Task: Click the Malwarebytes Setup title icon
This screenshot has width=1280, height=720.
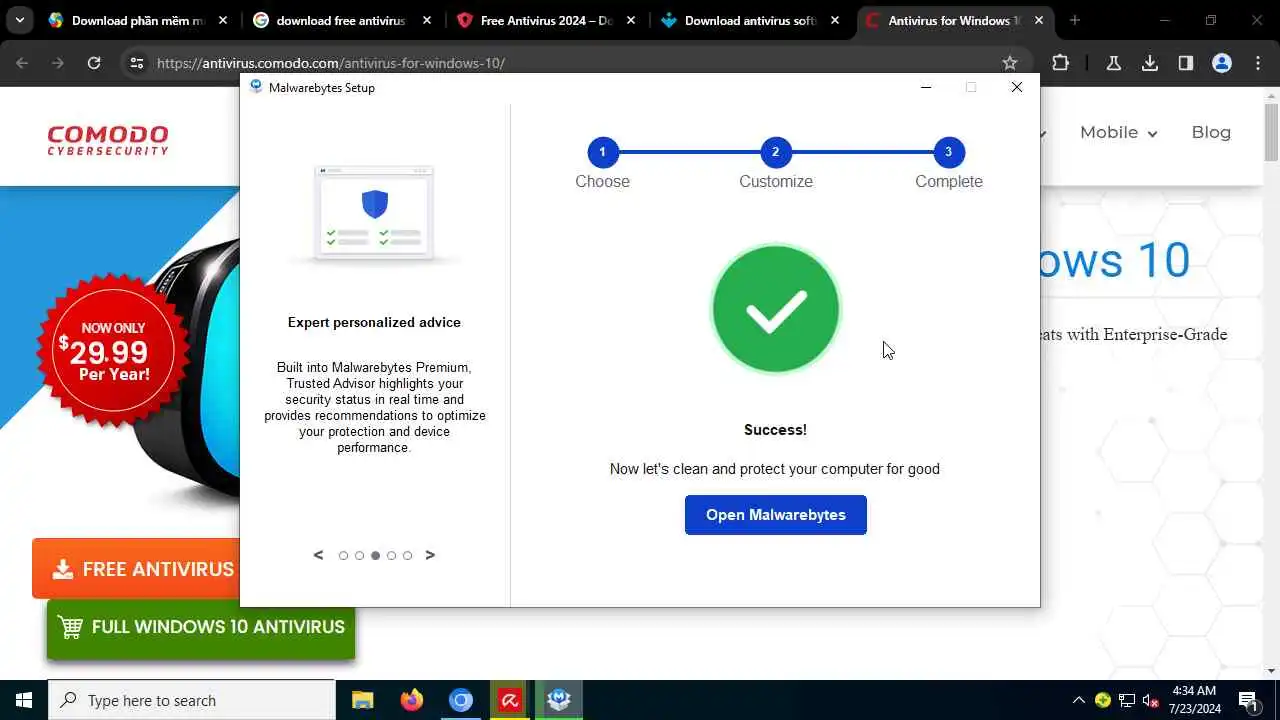Action: pos(256,87)
